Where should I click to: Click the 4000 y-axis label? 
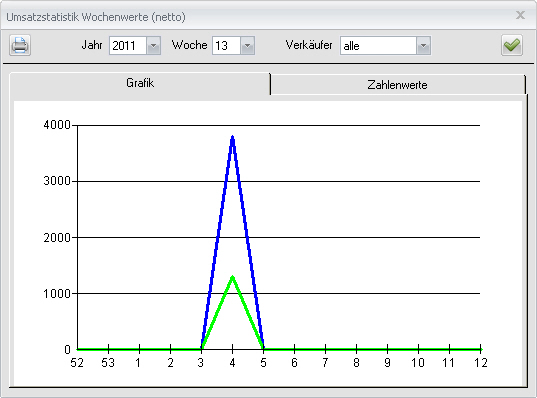click(x=57, y=125)
